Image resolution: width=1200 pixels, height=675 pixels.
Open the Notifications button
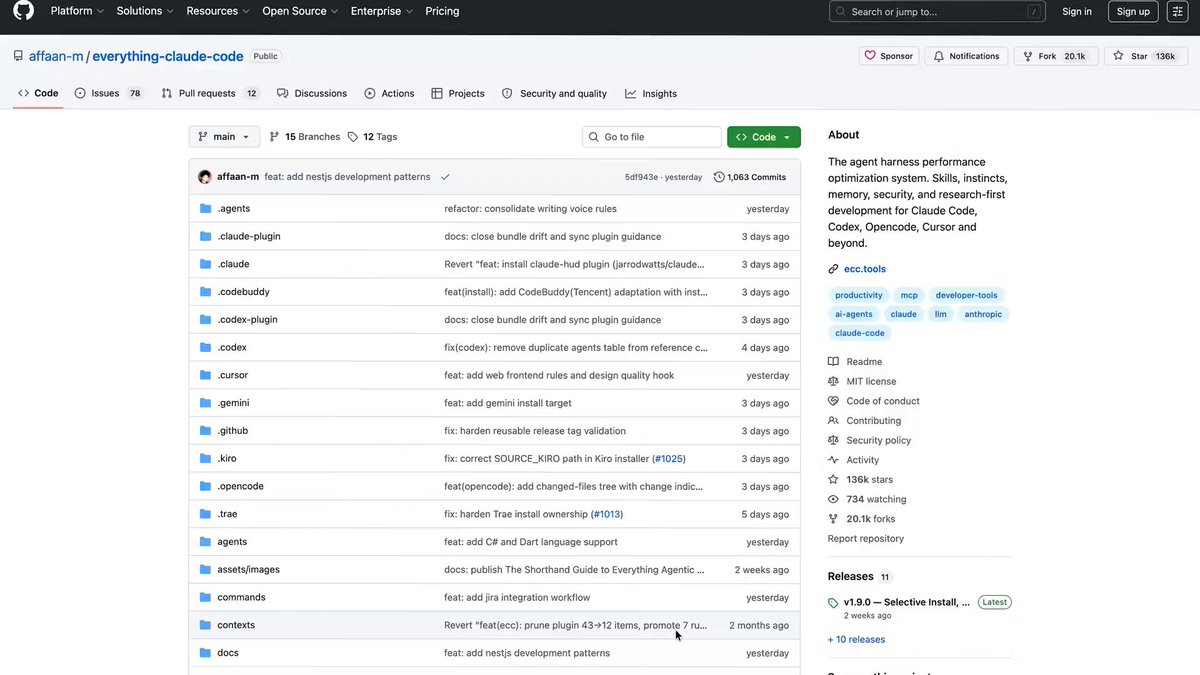pyautogui.click(x=966, y=56)
